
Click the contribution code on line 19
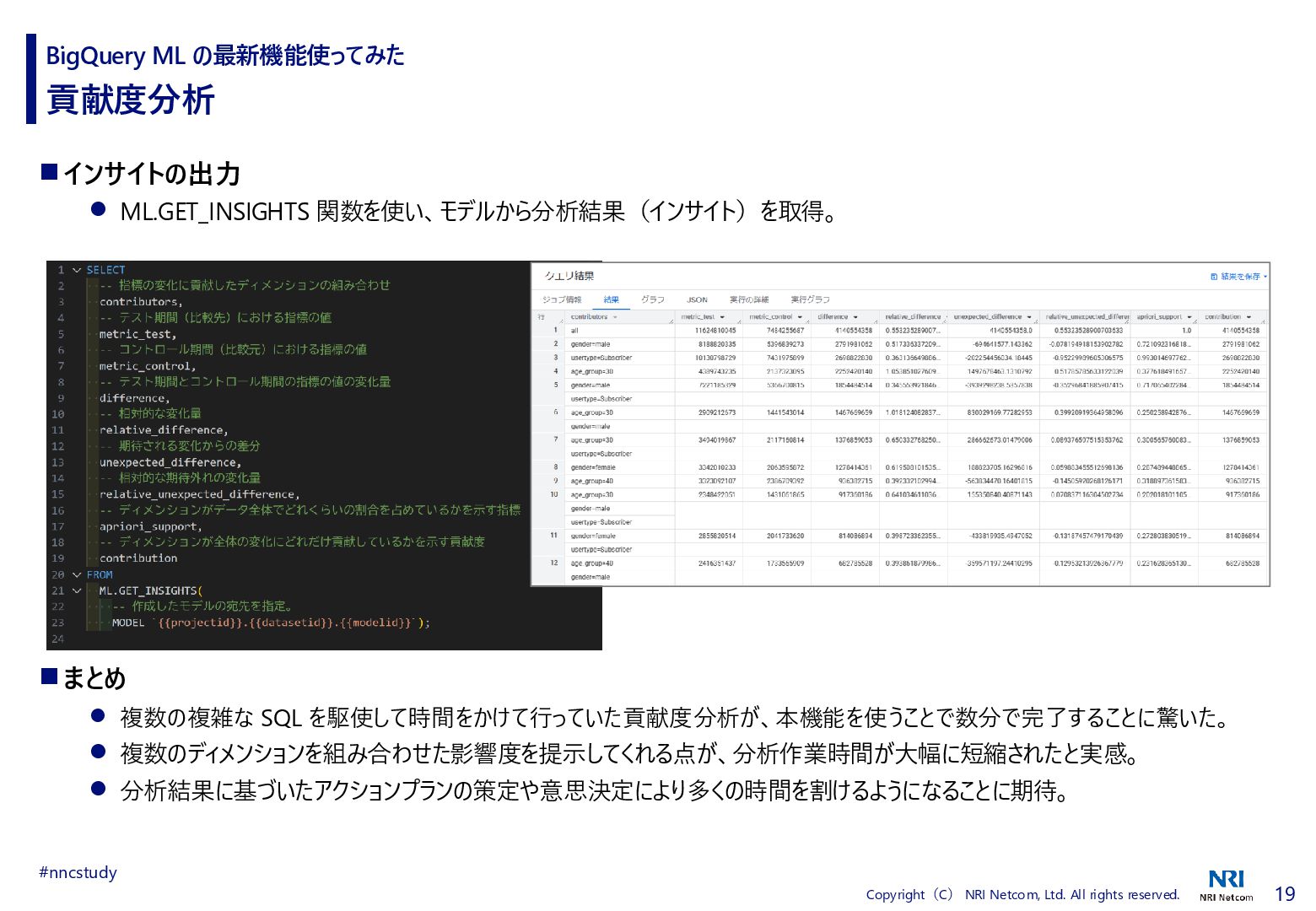(x=138, y=558)
